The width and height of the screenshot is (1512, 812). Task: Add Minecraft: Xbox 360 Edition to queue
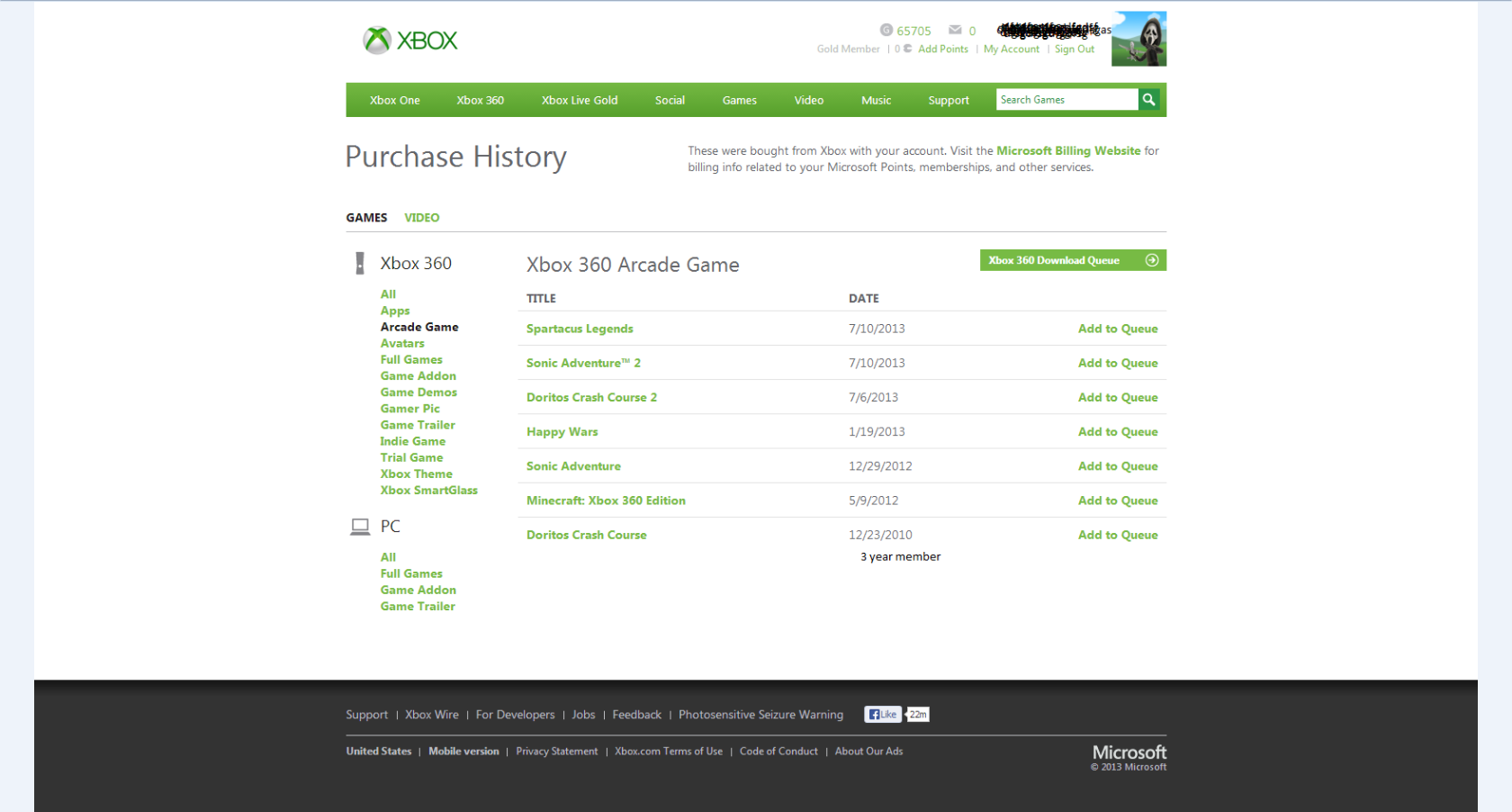[1118, 501]
